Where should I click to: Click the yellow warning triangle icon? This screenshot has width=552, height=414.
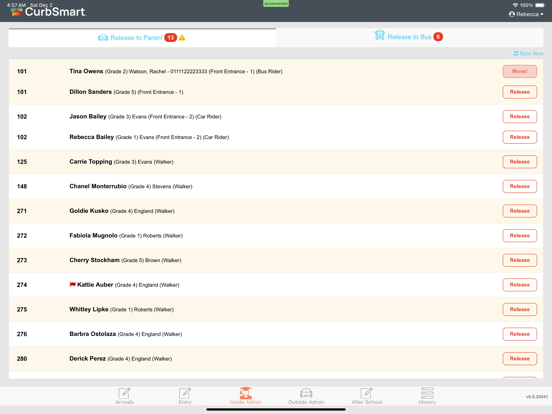(182, 38)
